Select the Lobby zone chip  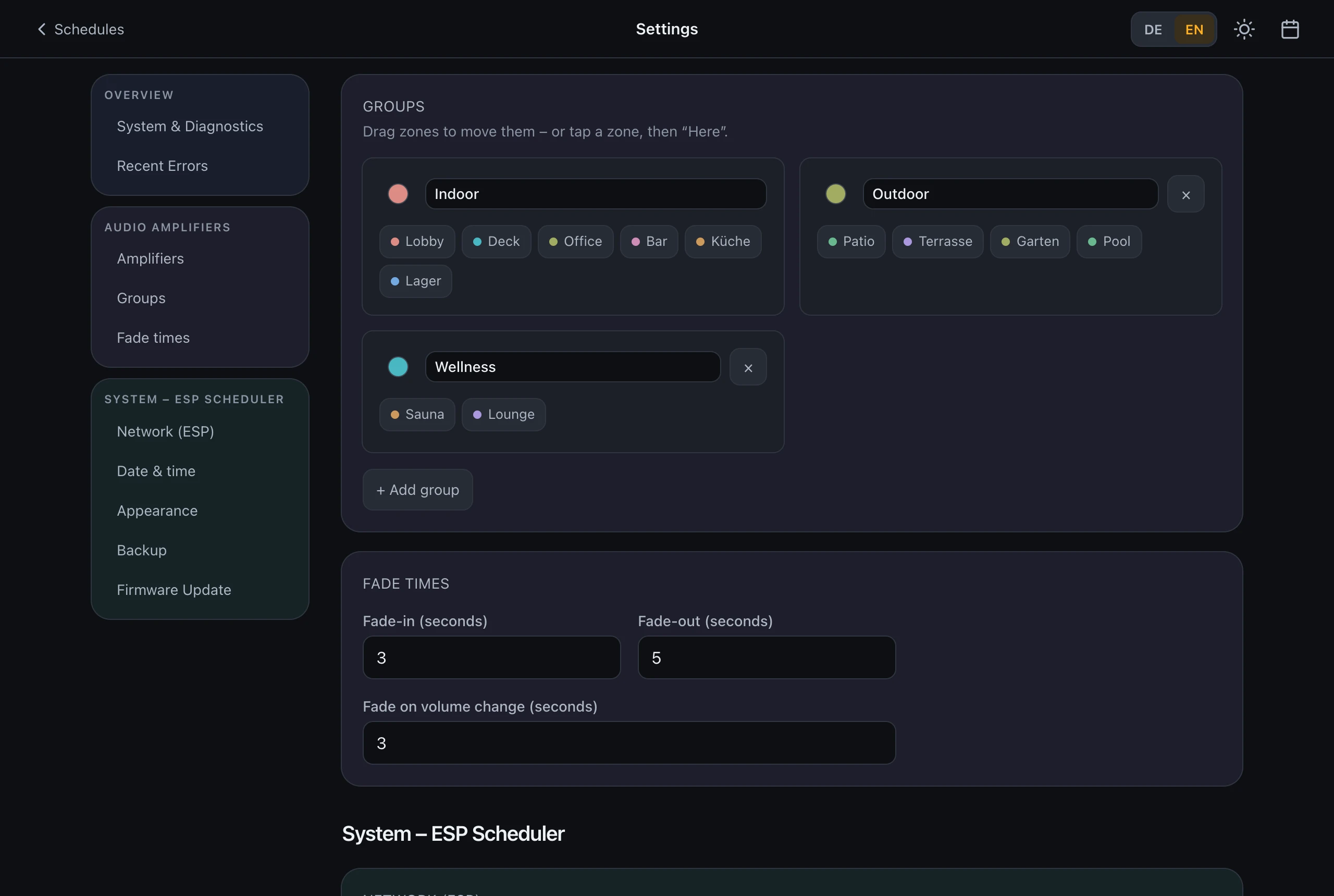(x=417, y=242)
